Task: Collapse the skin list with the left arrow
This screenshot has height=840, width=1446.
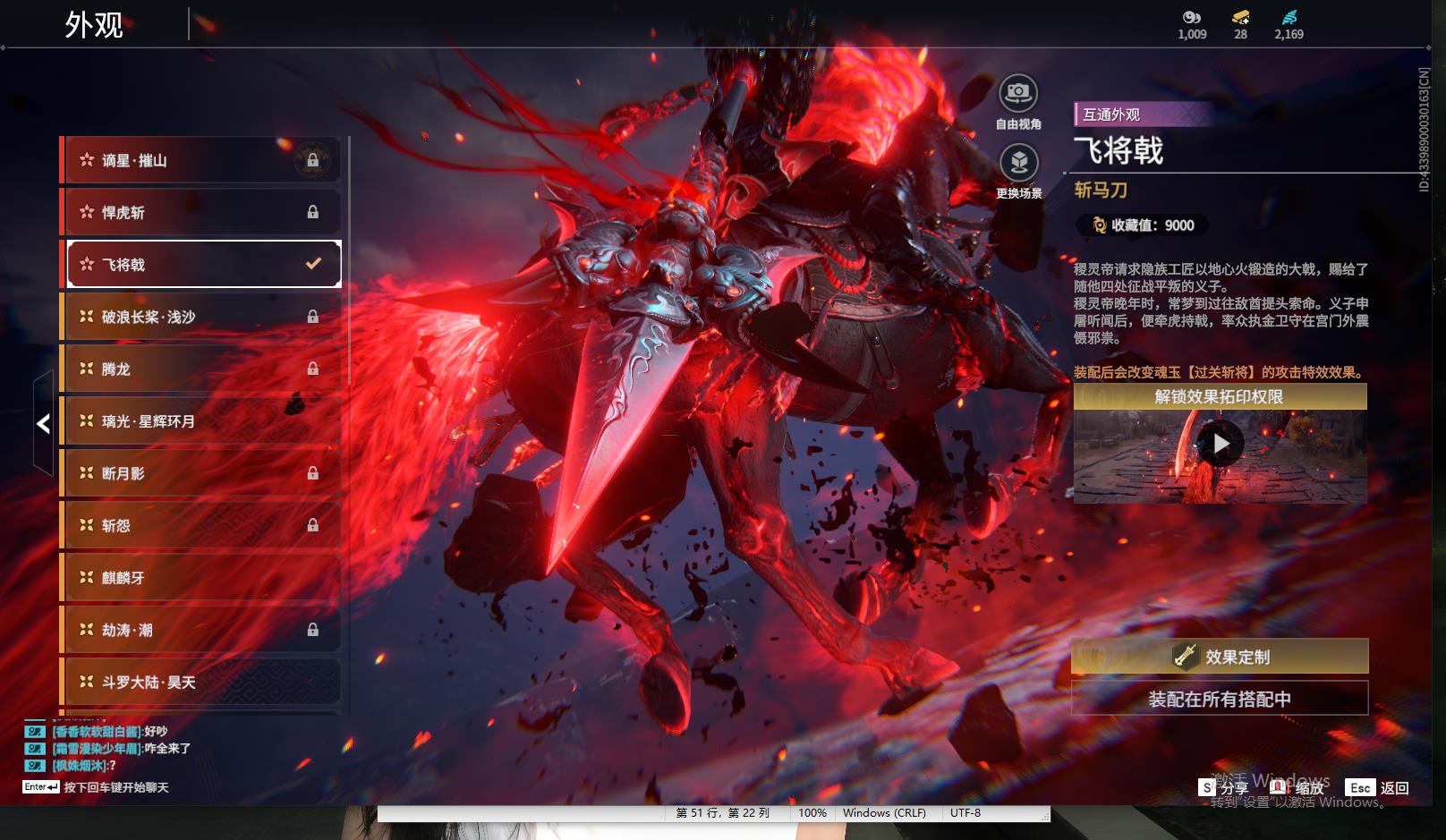Action: point(43,423)
